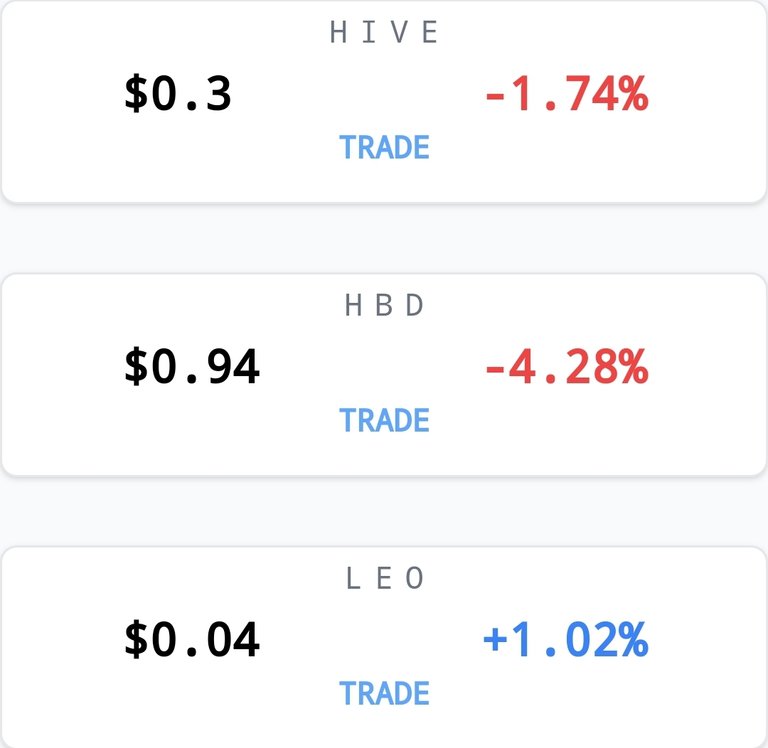Image resolution: width=768 pixels, height=748 pixels.
Task: Click the gap between HIVE and HBD cards
Action: 384,239
